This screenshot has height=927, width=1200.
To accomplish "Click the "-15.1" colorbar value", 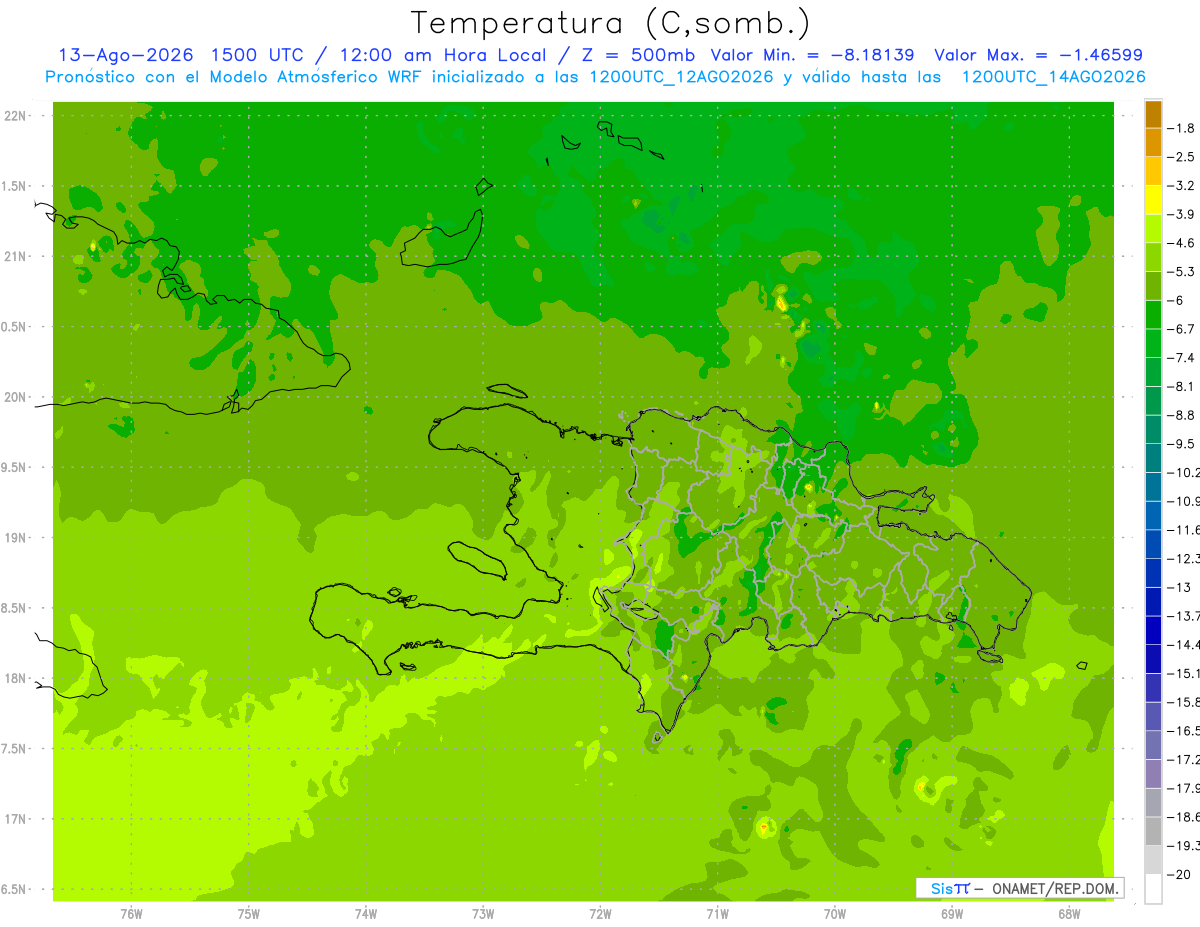I will [x=1183, y=673].
